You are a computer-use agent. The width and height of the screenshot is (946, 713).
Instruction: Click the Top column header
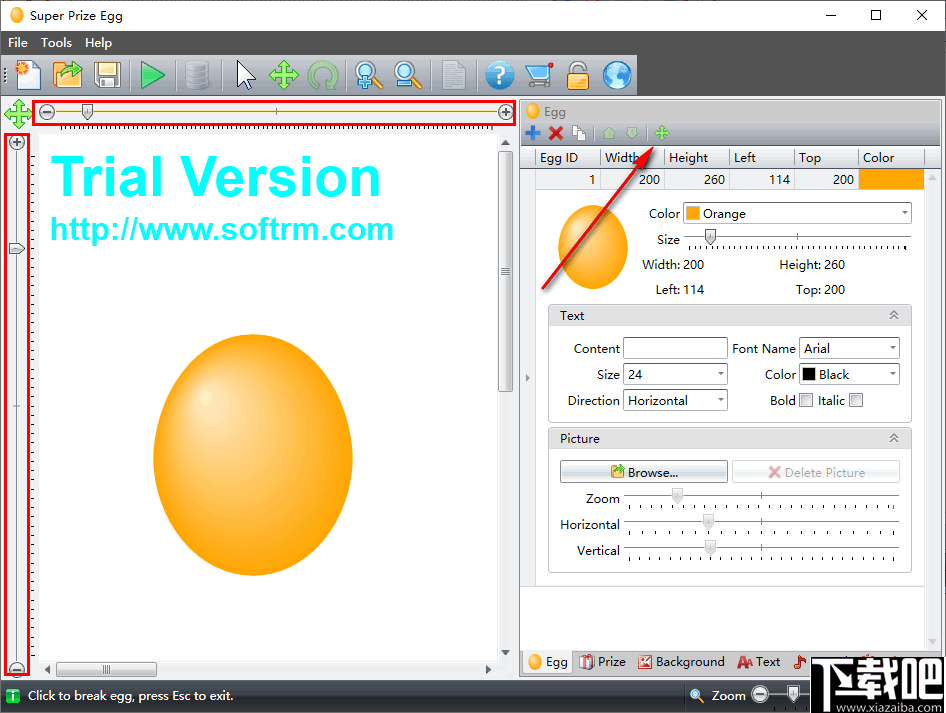827,158
